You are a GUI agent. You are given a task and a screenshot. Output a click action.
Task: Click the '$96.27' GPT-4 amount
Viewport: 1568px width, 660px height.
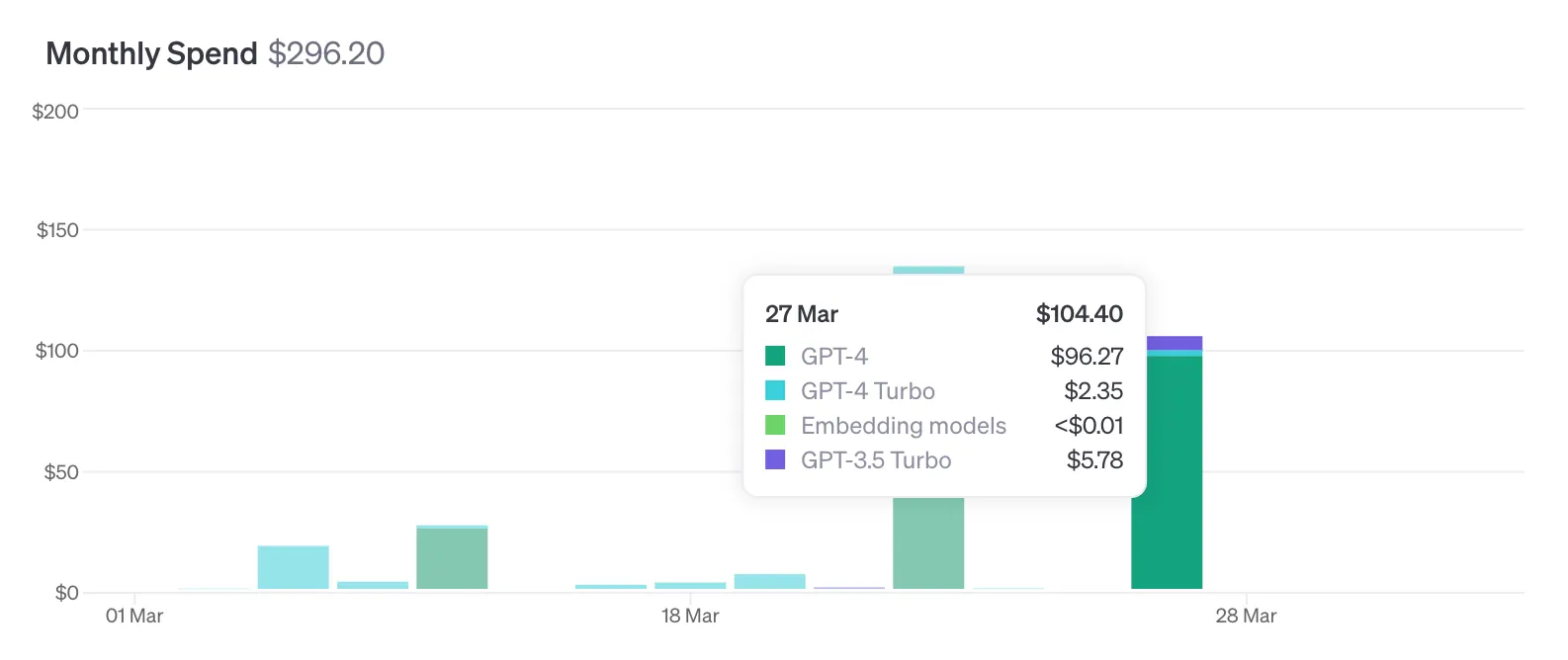coord(1087,356)
